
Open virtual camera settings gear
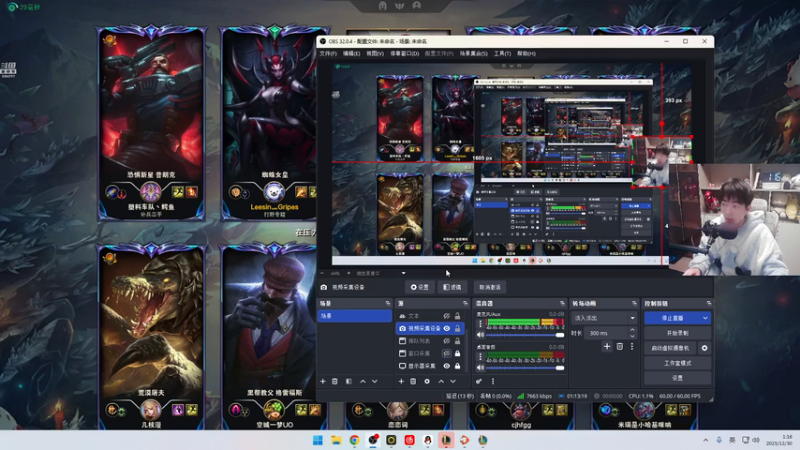coord(705,348)
